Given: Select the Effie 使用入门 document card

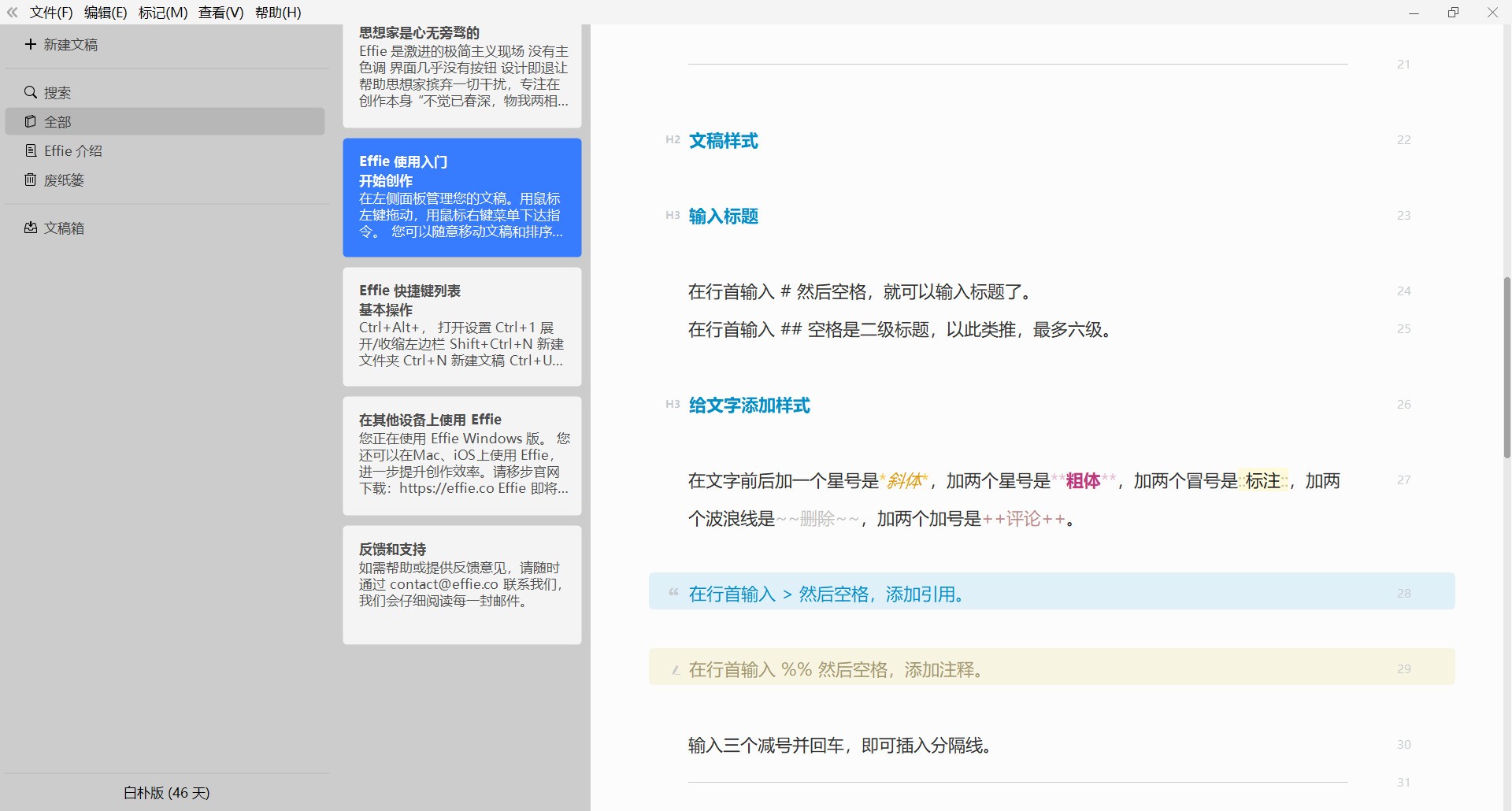Looking at the screenshot, I should coord(462,198).
